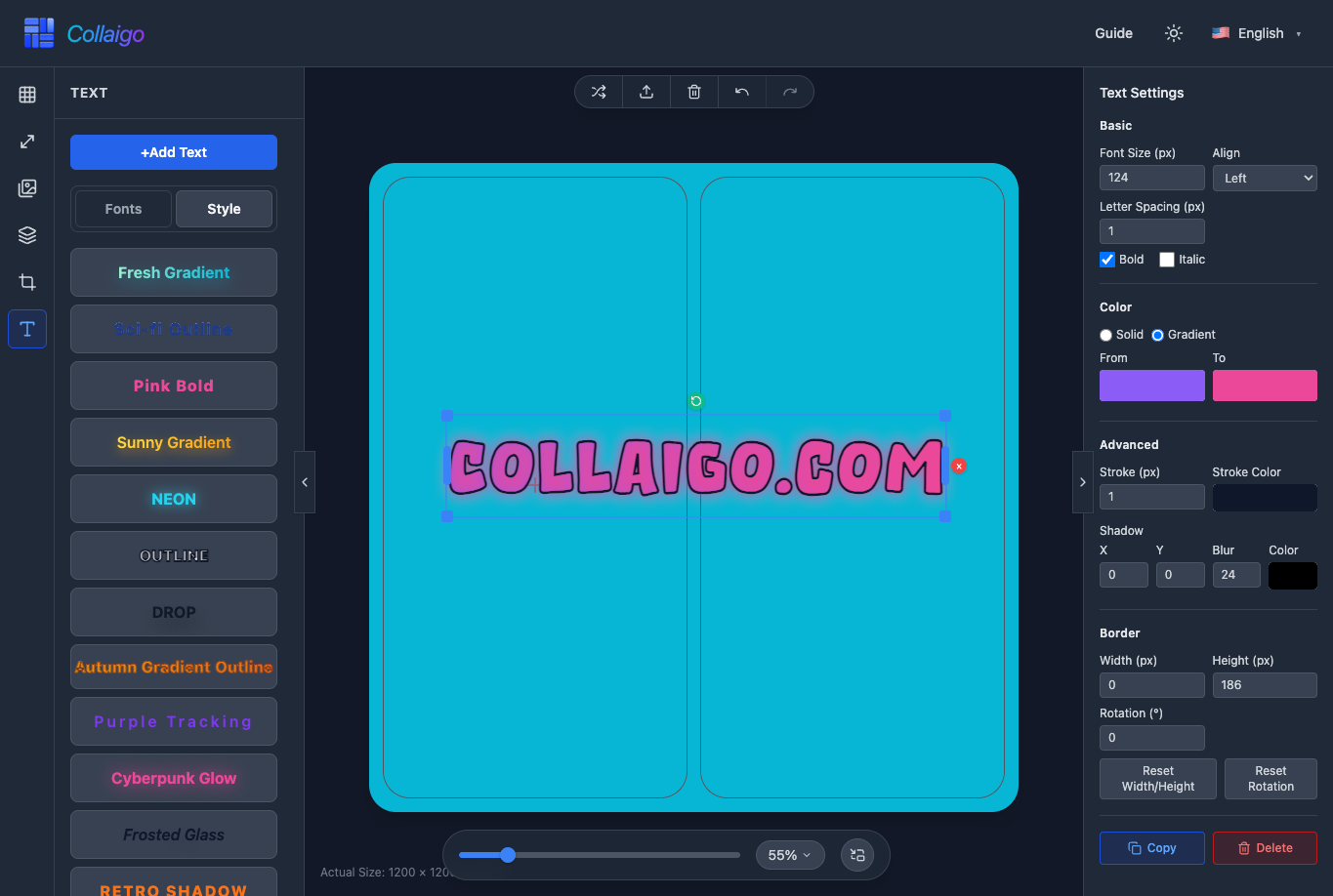The height and width of the screenshot is (896, 1333).
Task: Open the layers sidebar tool
Action: pos(27,235)
